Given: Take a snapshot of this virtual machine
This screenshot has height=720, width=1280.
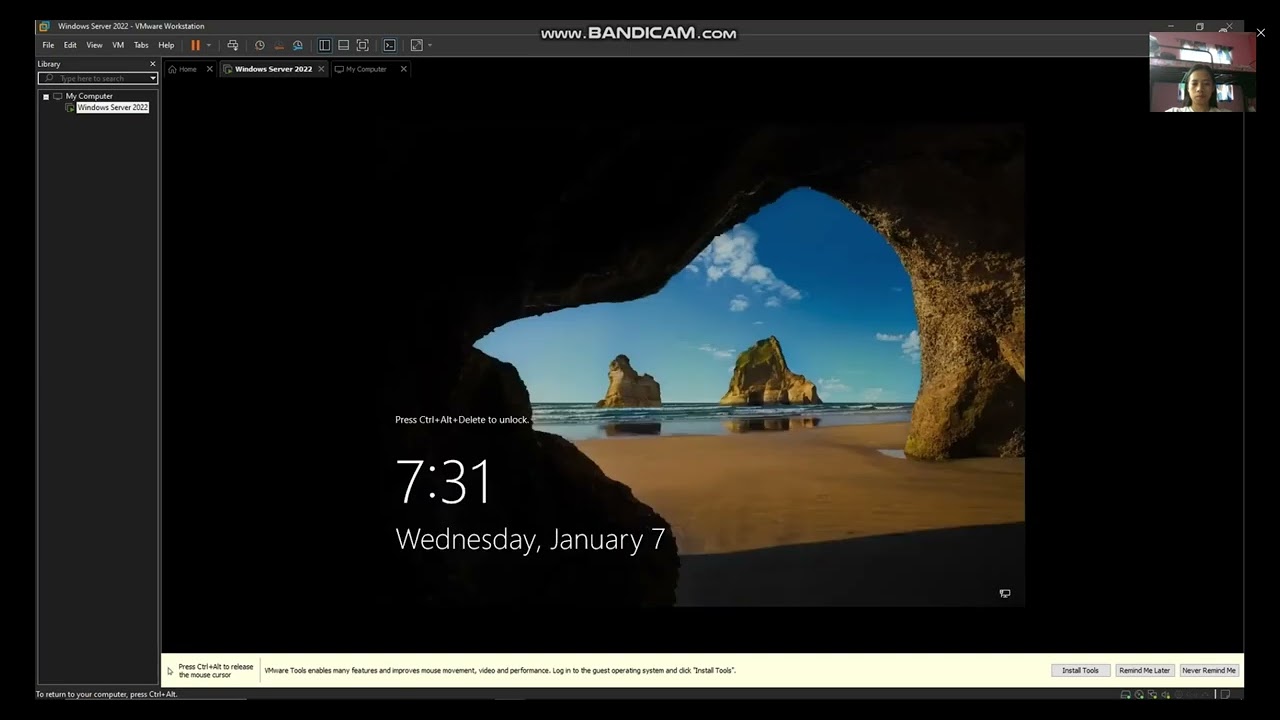Looking at the screenshot, I should point(260,45).
